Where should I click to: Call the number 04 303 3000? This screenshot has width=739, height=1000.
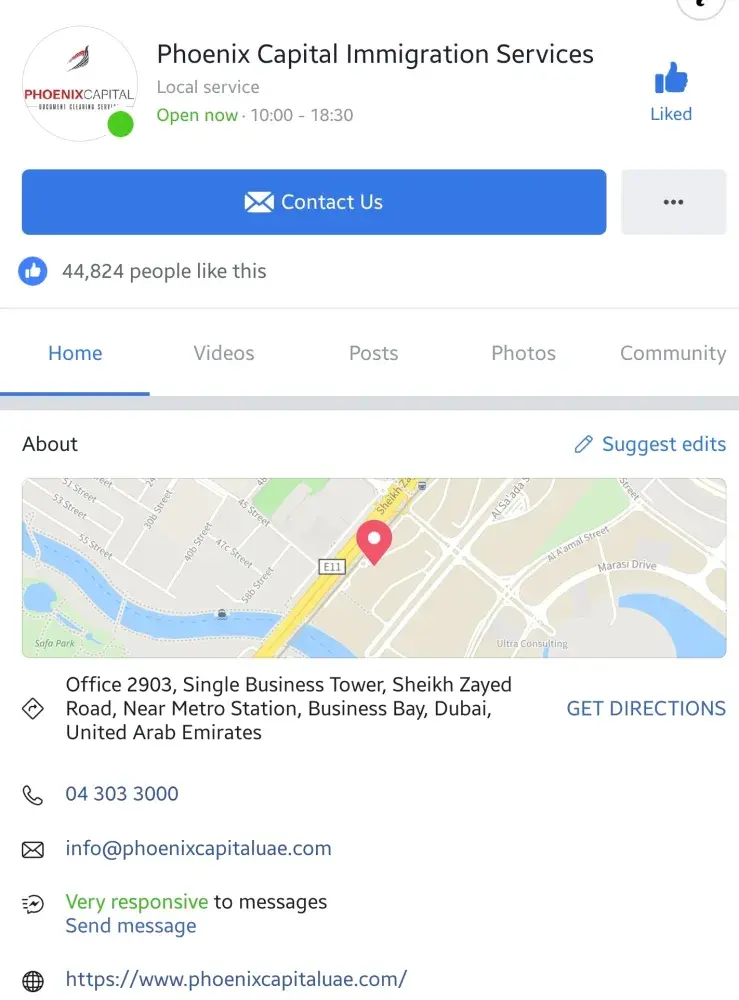click(122, 794)
